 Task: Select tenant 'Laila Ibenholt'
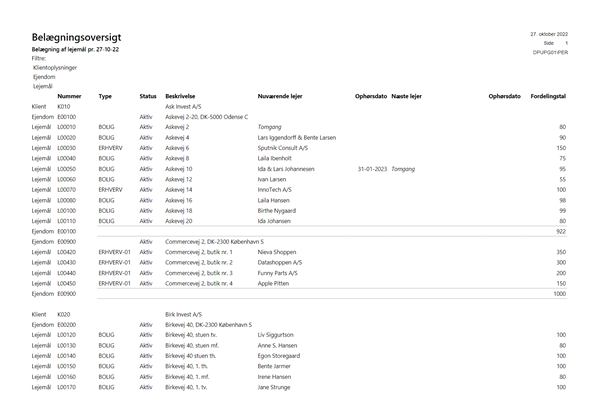[274, 158]
